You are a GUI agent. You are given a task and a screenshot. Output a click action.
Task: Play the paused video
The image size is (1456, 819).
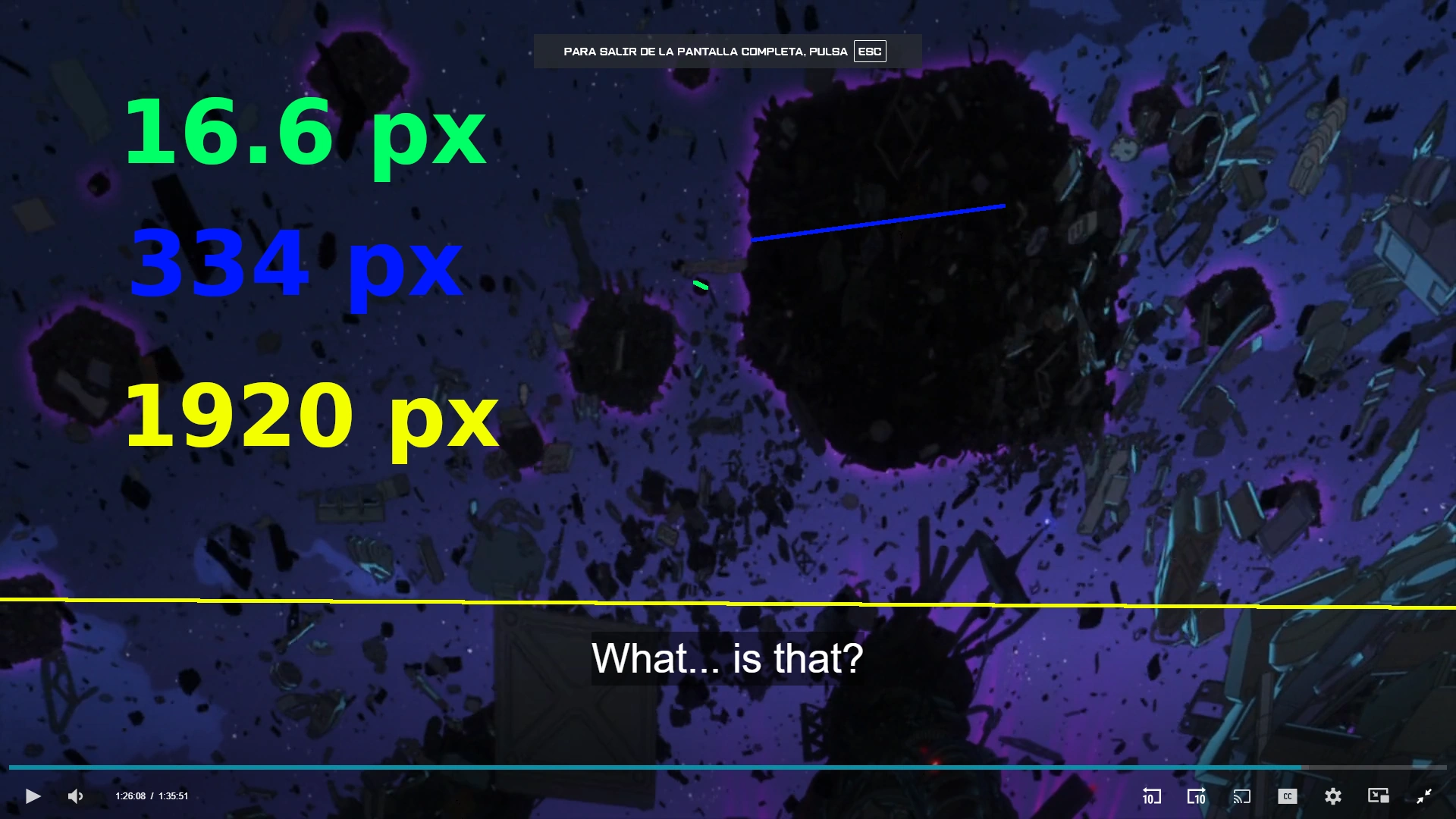[x=33, y=796]
